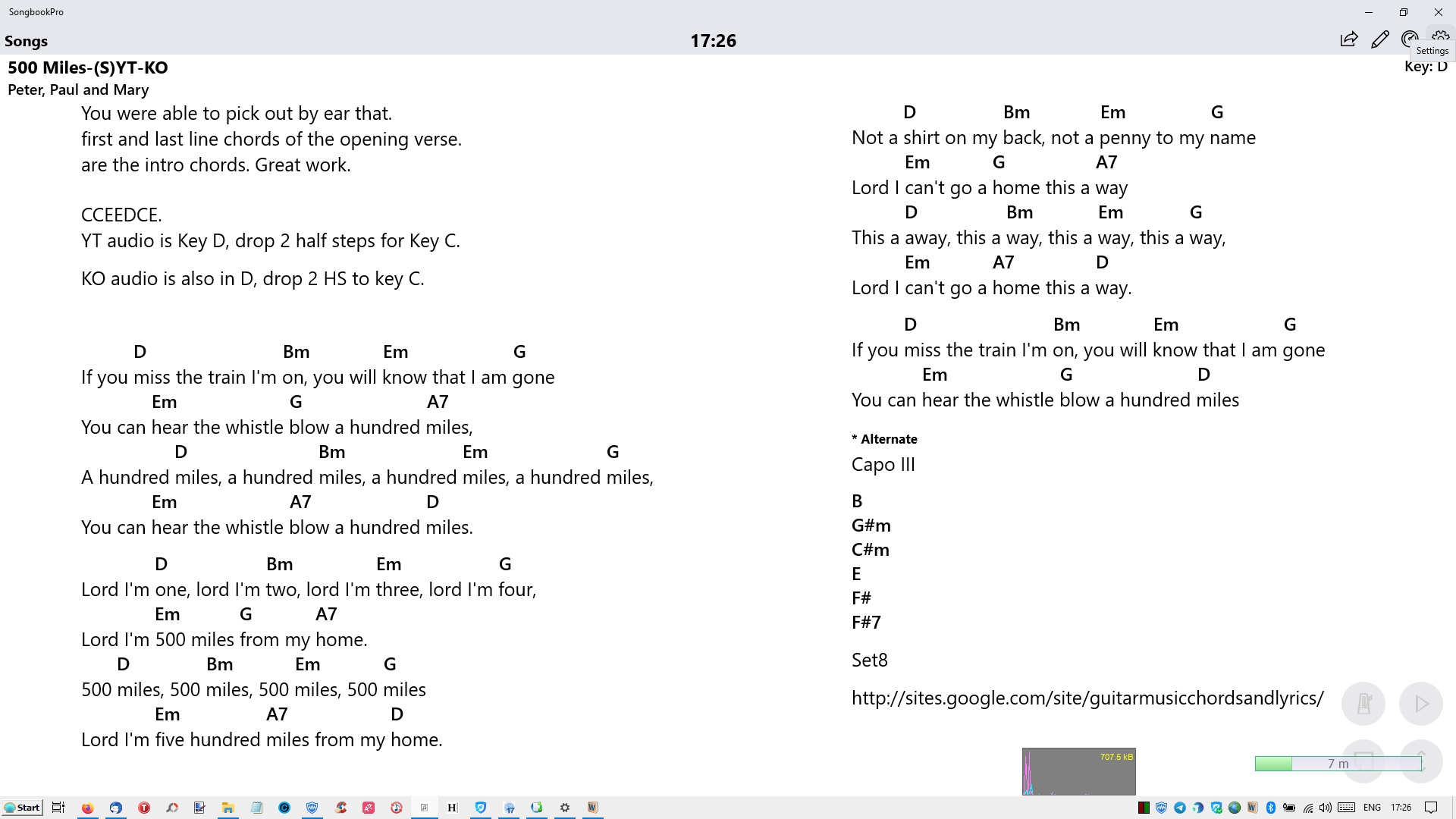
Task: Open the Notepad icon in taskbar
Action: [x=256, y=808]
